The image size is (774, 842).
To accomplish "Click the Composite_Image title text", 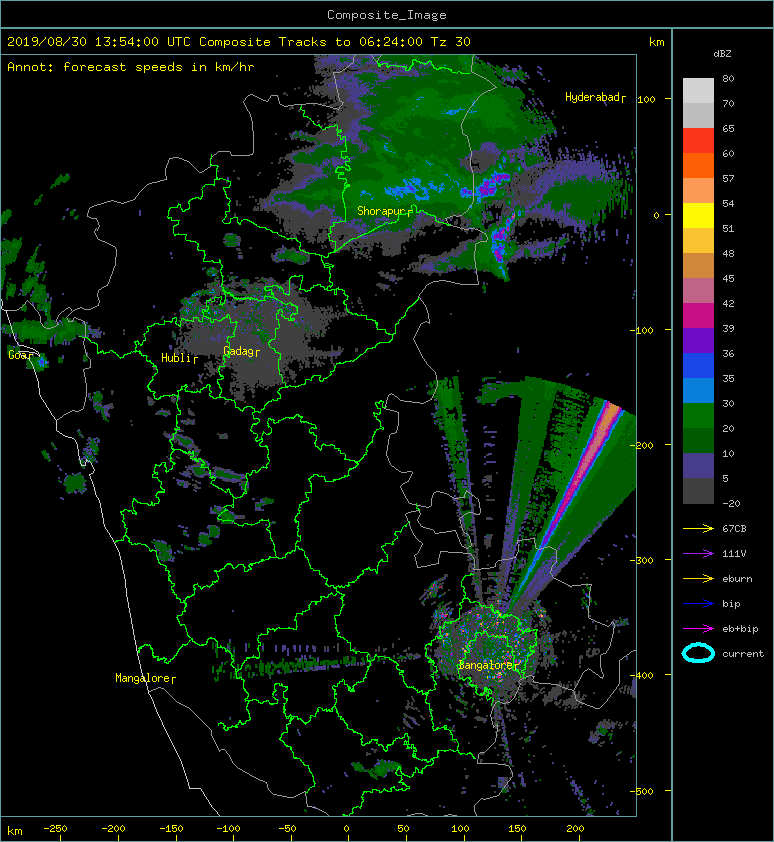I will click(x=387, y=15).
